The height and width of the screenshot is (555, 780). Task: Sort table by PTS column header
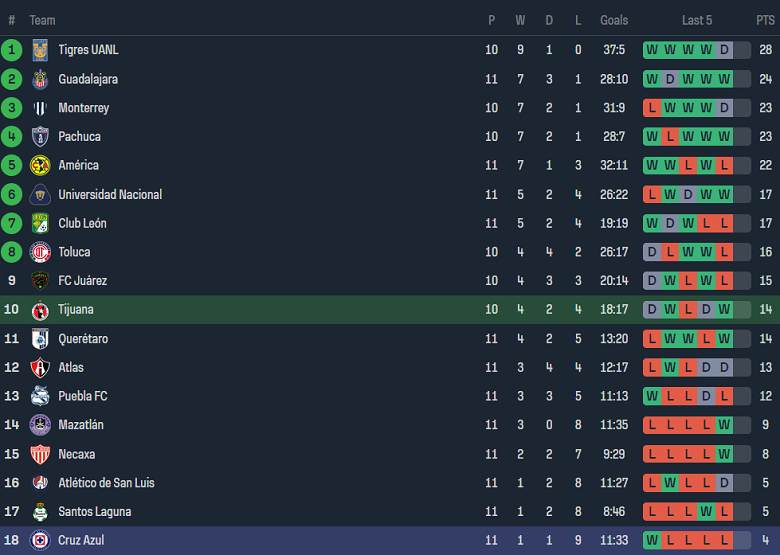pyautogui.click(x=765, y=20)
